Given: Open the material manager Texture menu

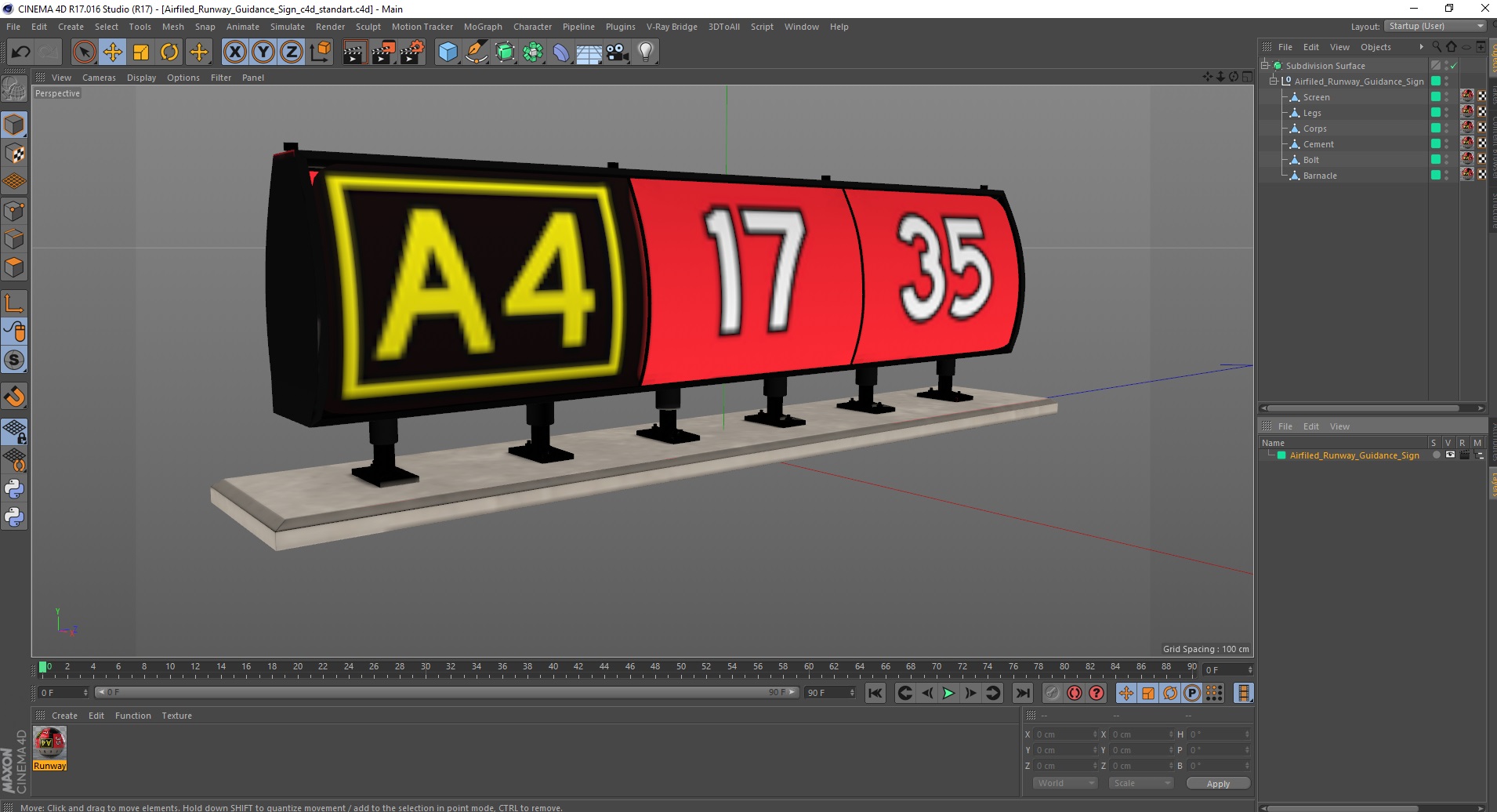Looking at the screenshot, I should click(x=176, y=716).
